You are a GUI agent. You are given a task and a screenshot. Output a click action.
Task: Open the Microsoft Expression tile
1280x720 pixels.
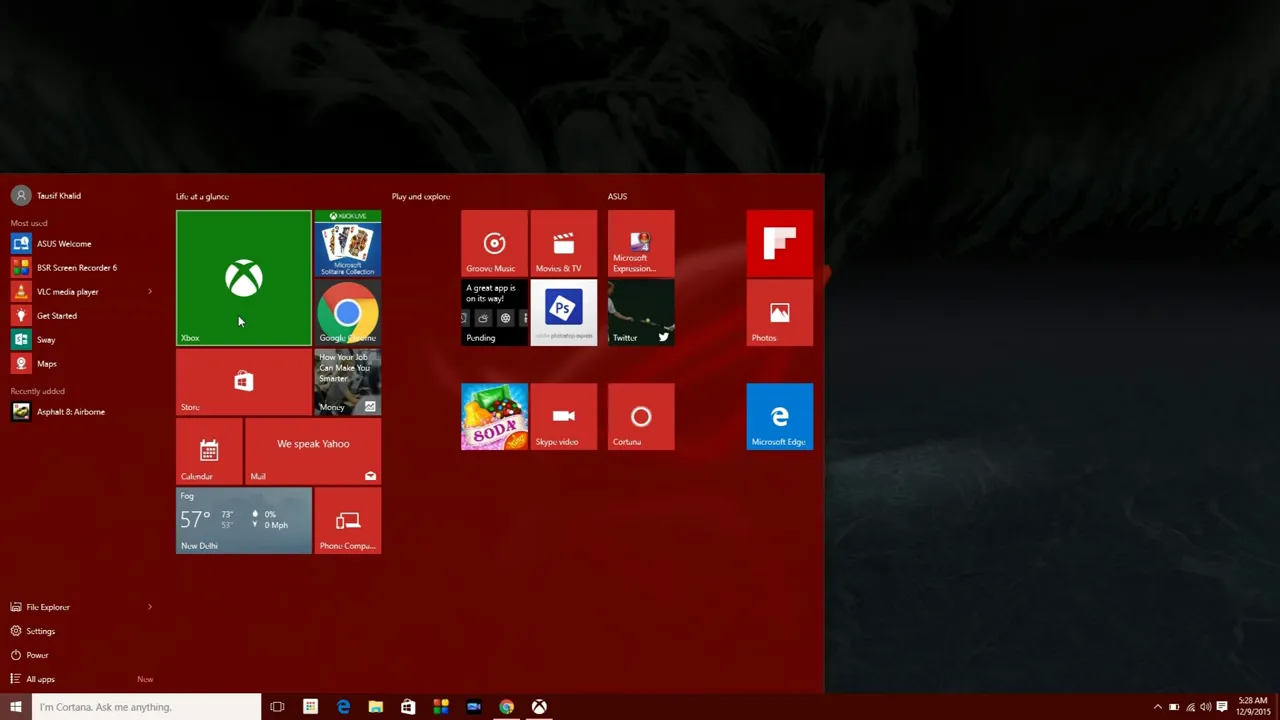pyautogui.click(x=641, y=243)
